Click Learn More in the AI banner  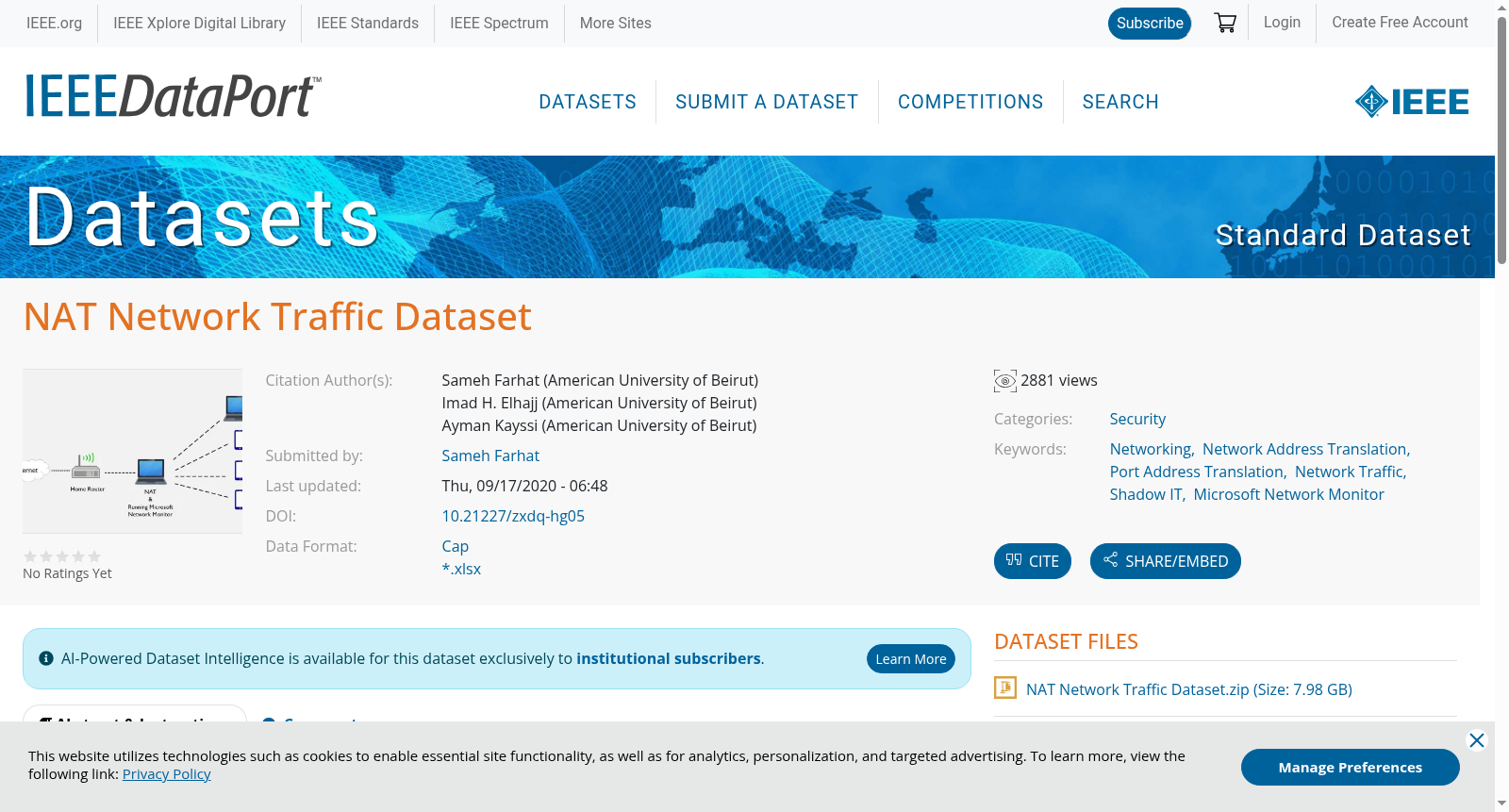(911, 658)
